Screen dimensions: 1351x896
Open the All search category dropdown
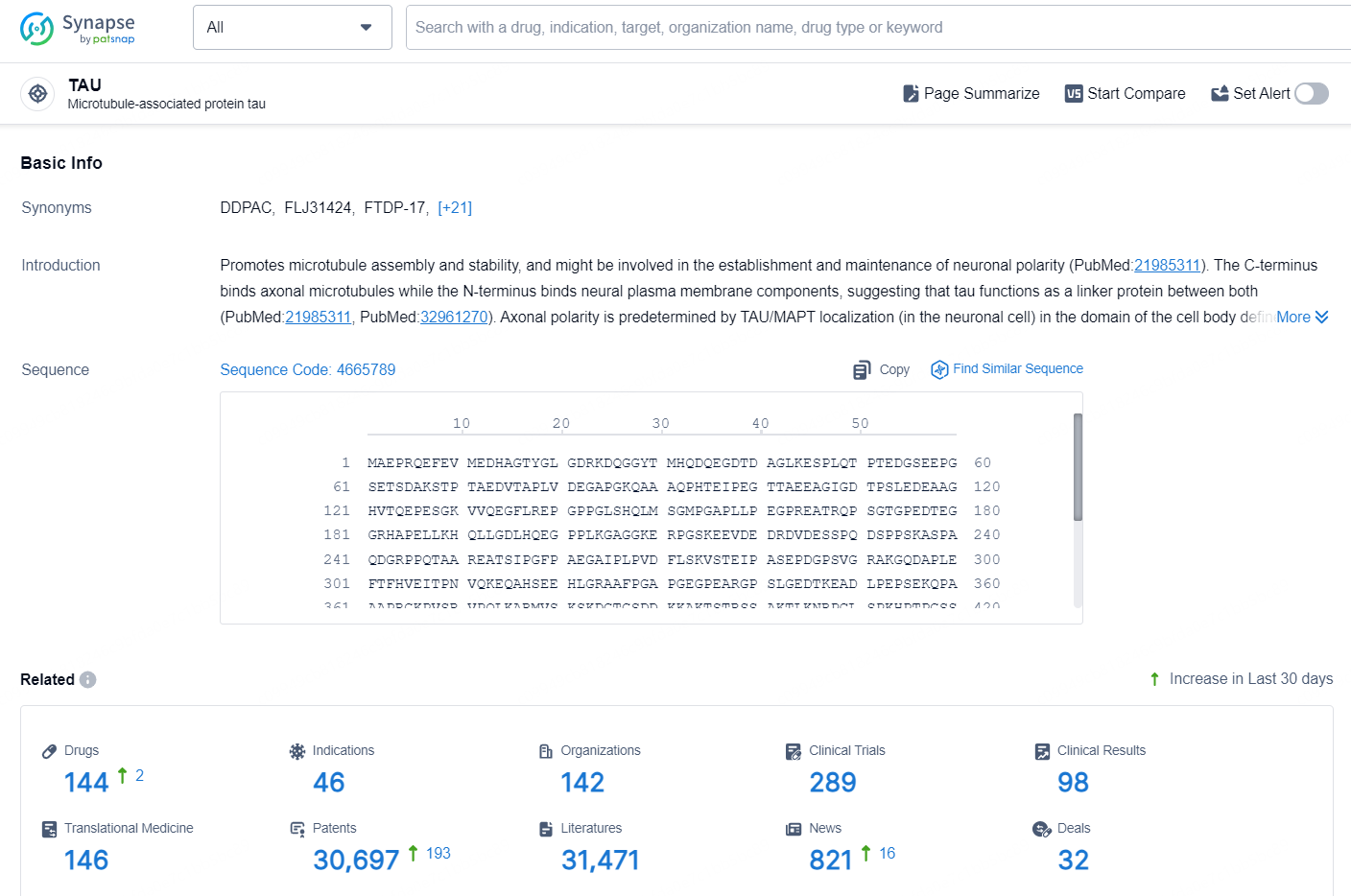pyautogui.click(x=292, y=28)
